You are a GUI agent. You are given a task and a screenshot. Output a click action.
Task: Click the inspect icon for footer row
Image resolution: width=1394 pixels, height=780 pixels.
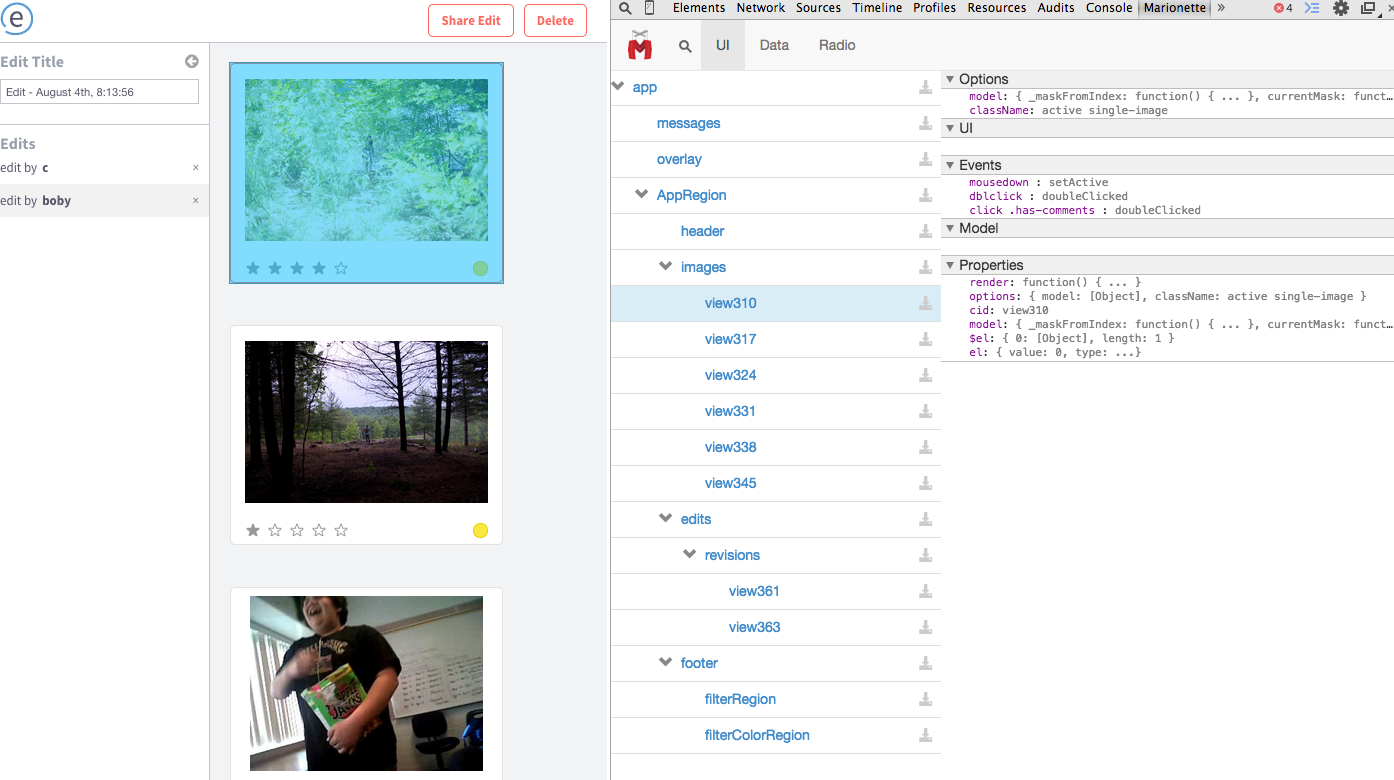[926, 664]
